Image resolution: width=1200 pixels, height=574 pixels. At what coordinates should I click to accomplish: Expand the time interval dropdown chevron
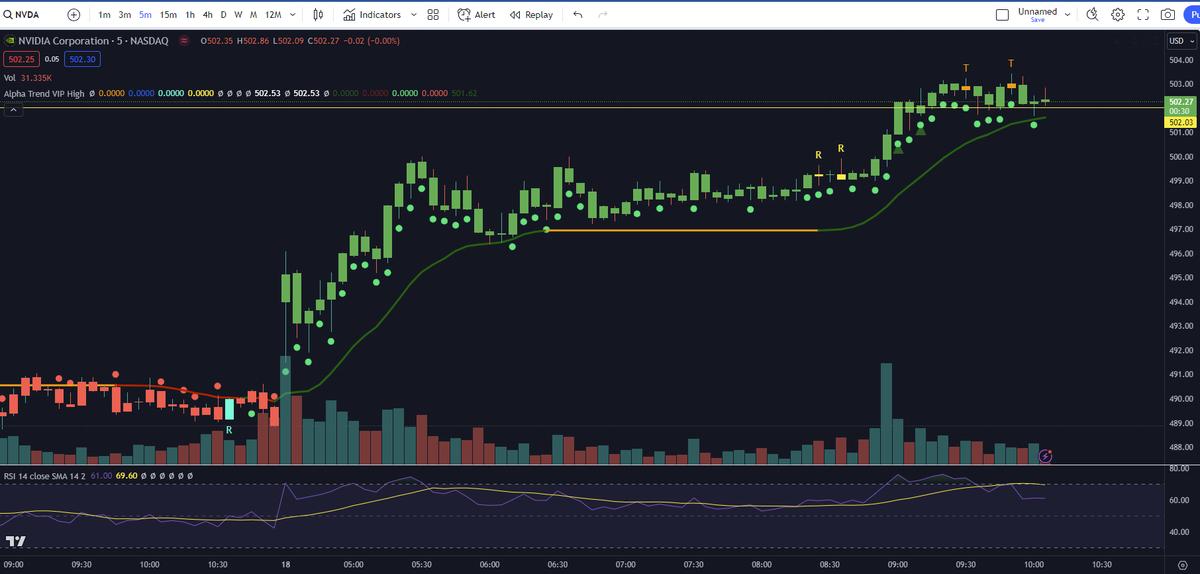(294, 15)
